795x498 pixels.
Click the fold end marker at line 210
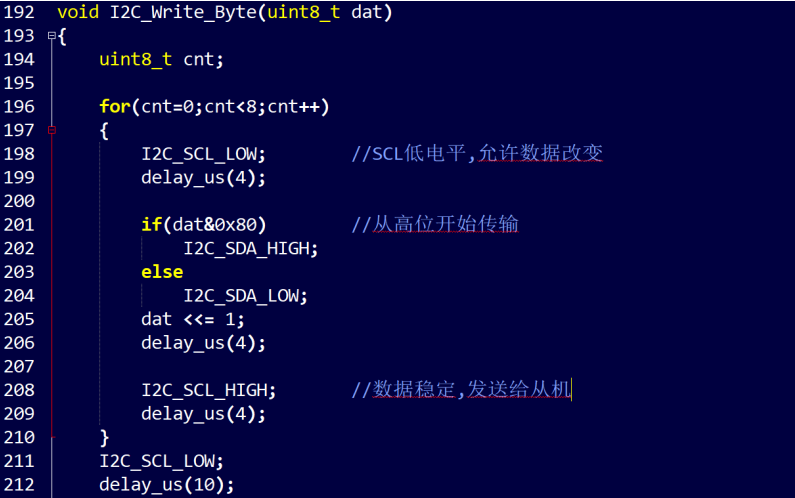[52, 437]
